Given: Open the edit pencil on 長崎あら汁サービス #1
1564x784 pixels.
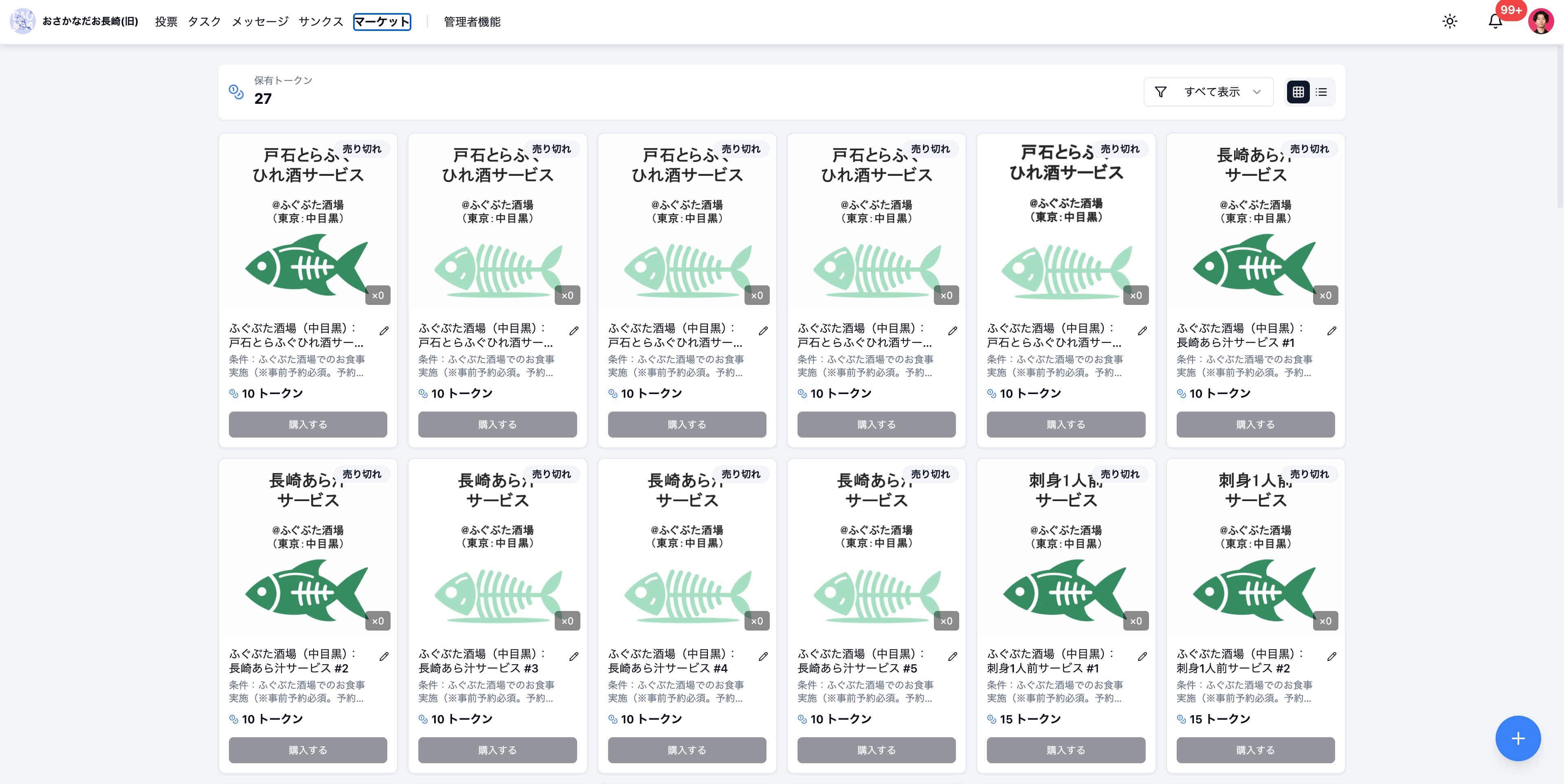Looking at the screenshot, I should tap(1332, 331).
